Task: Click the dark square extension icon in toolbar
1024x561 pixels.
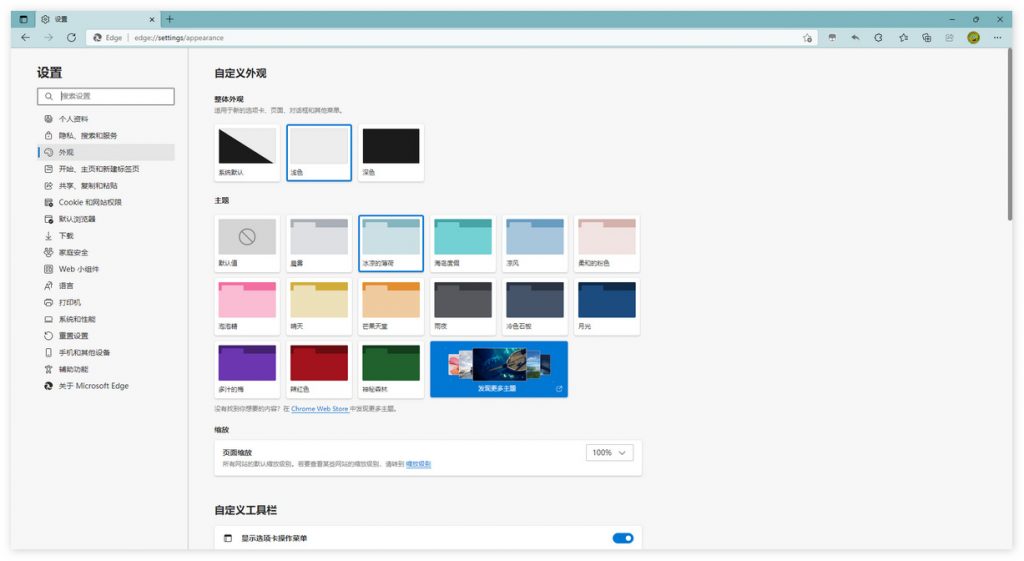Action: (x=832, y=38)
